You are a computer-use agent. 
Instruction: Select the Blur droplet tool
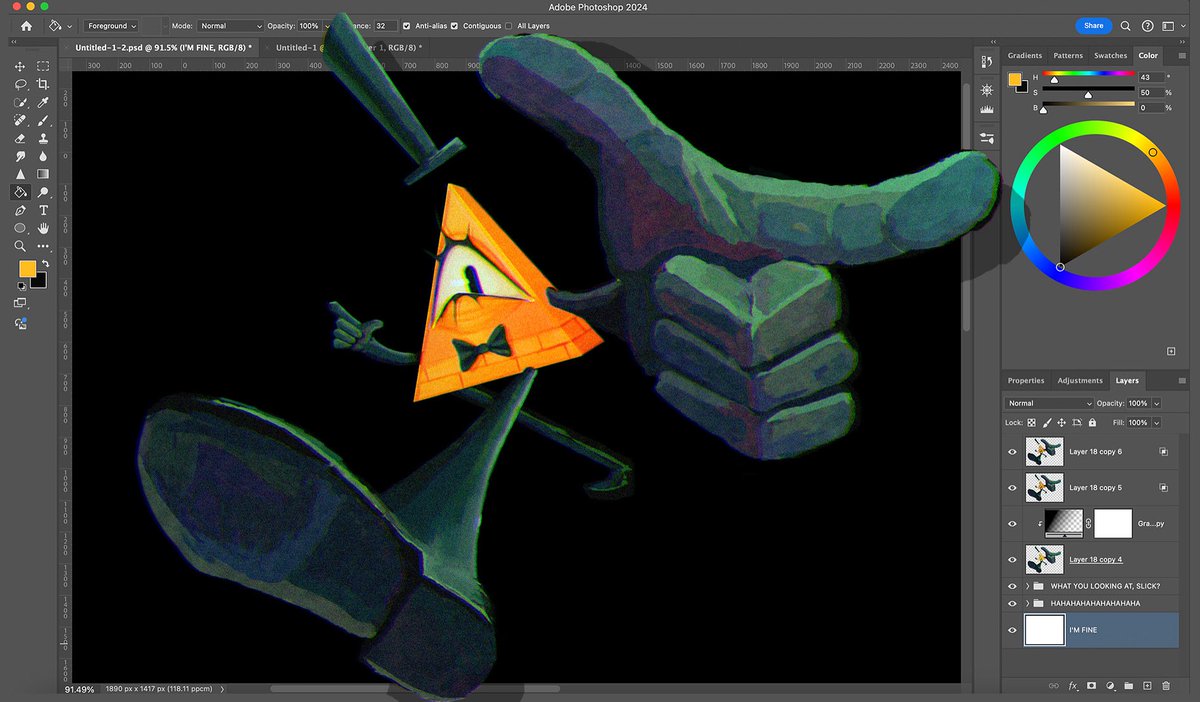tap(43, 156)
